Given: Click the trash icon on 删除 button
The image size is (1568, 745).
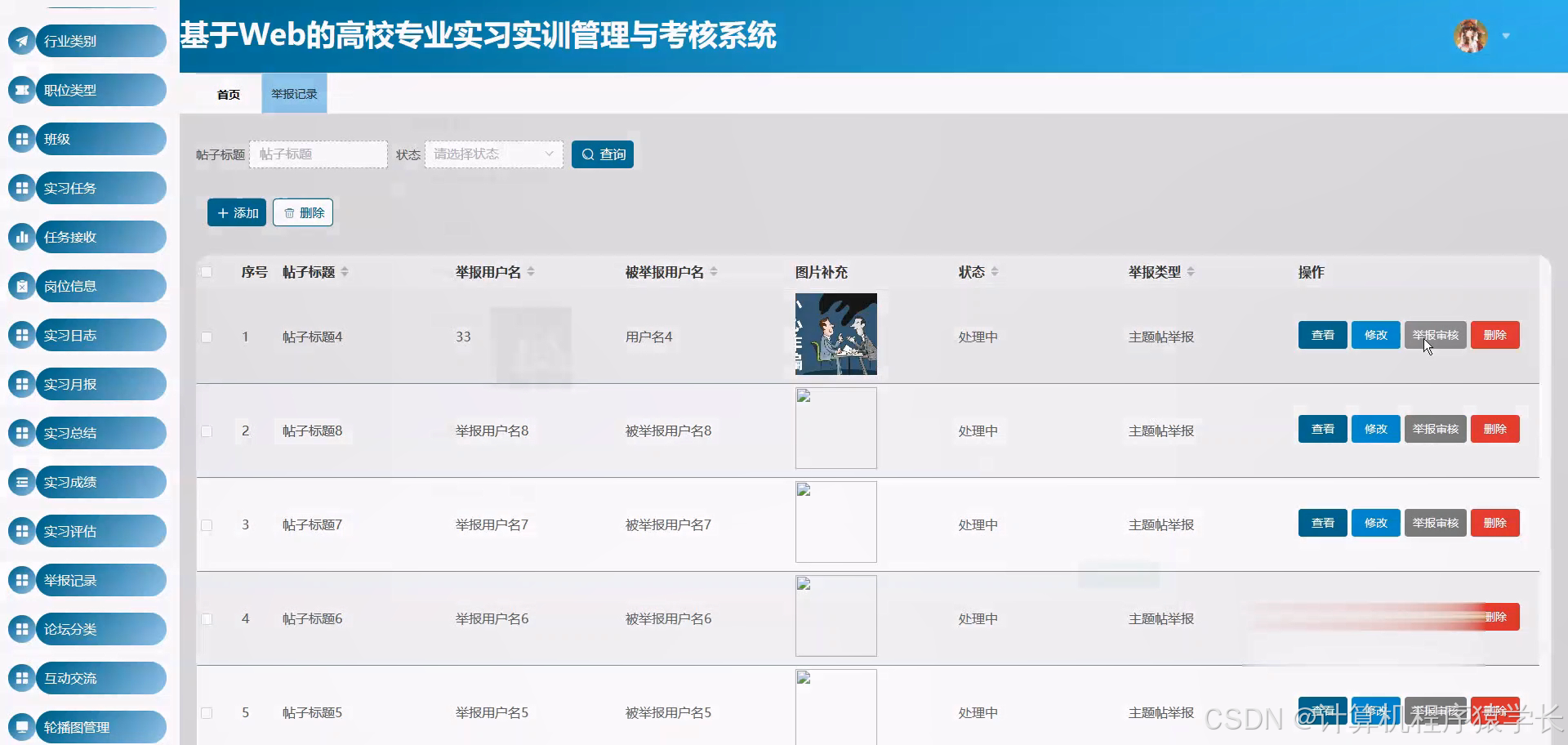Looking at the screenshot, I should 290,212.
